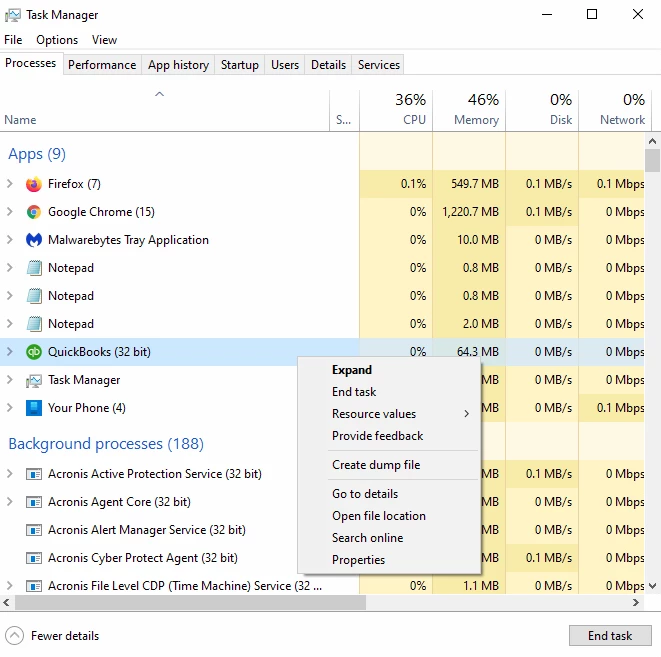
Task: Open the File menu
Action: coord(13,40)
